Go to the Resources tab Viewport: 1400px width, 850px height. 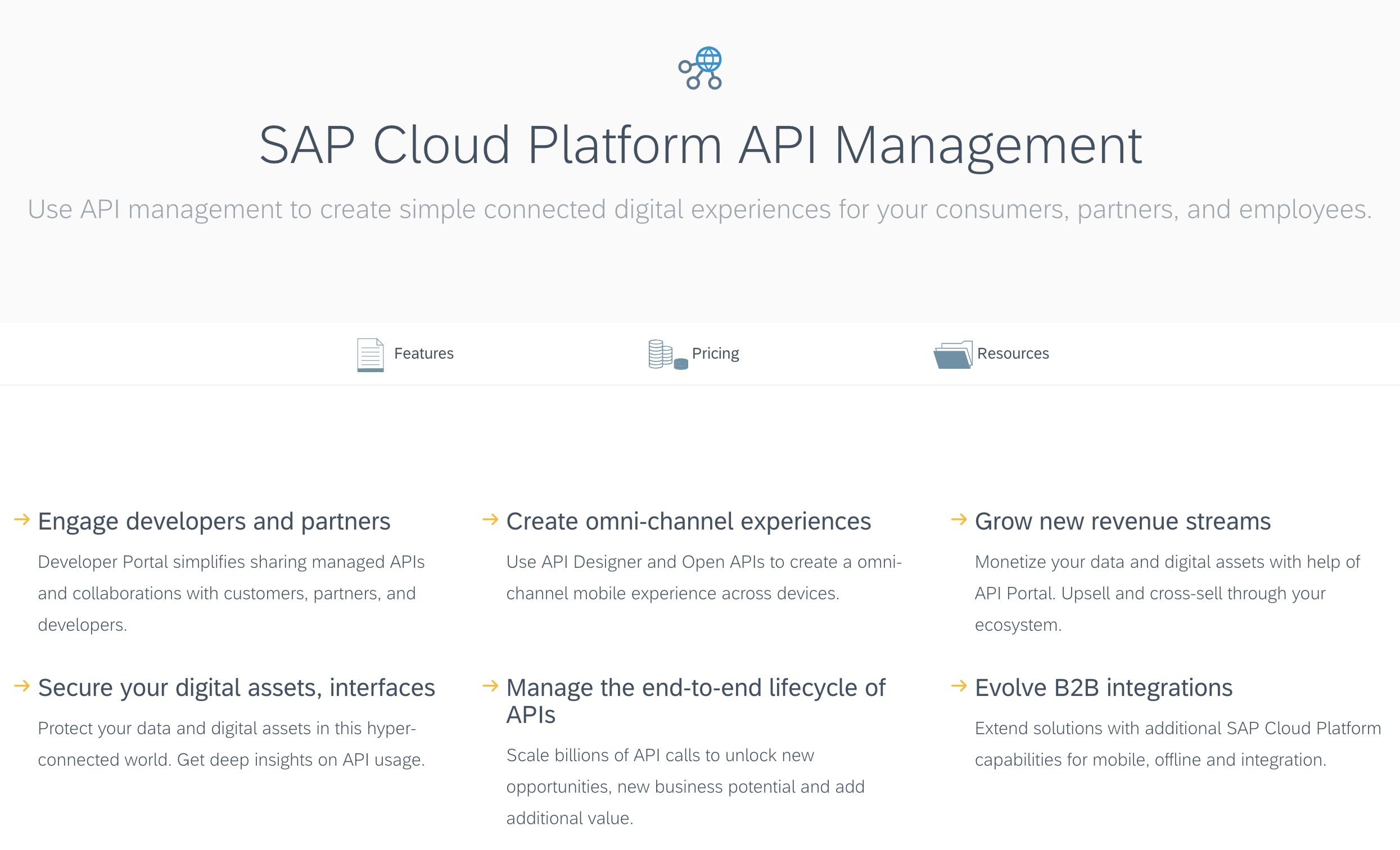pyautogui.click(x=1013, y=354)
